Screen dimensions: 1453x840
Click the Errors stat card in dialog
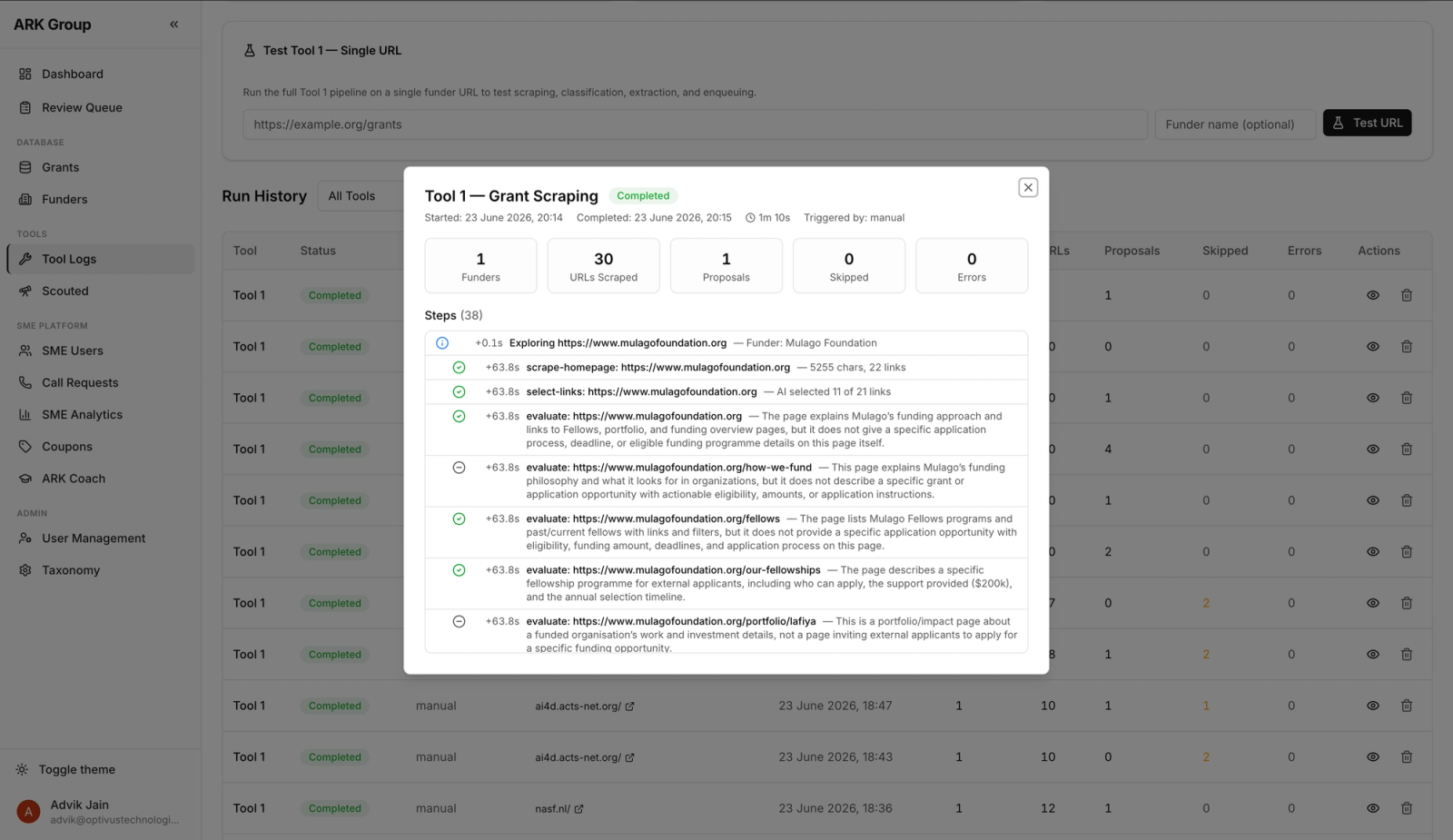pos(972,266)
